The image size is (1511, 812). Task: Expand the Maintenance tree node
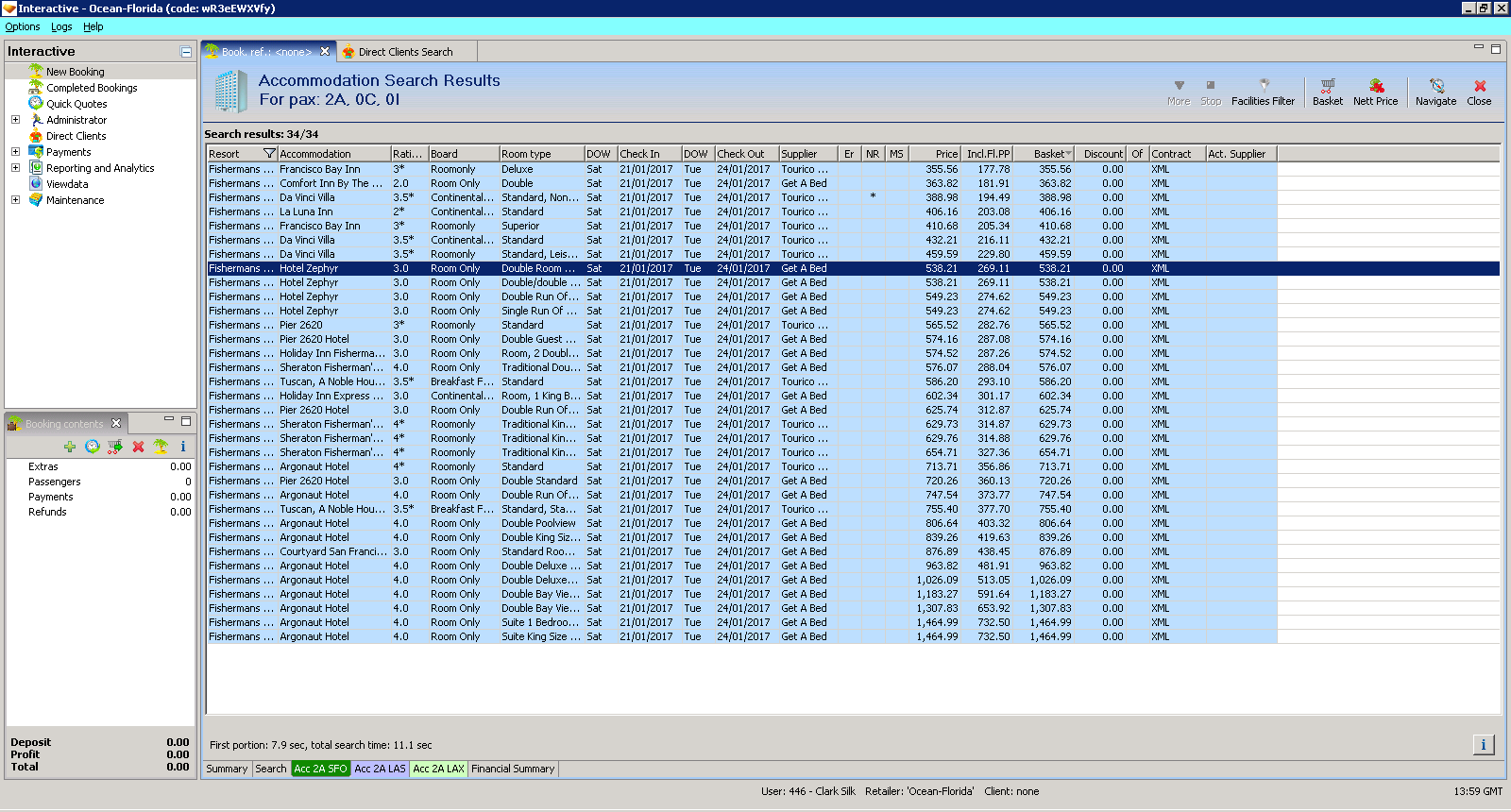coord(15,200)
